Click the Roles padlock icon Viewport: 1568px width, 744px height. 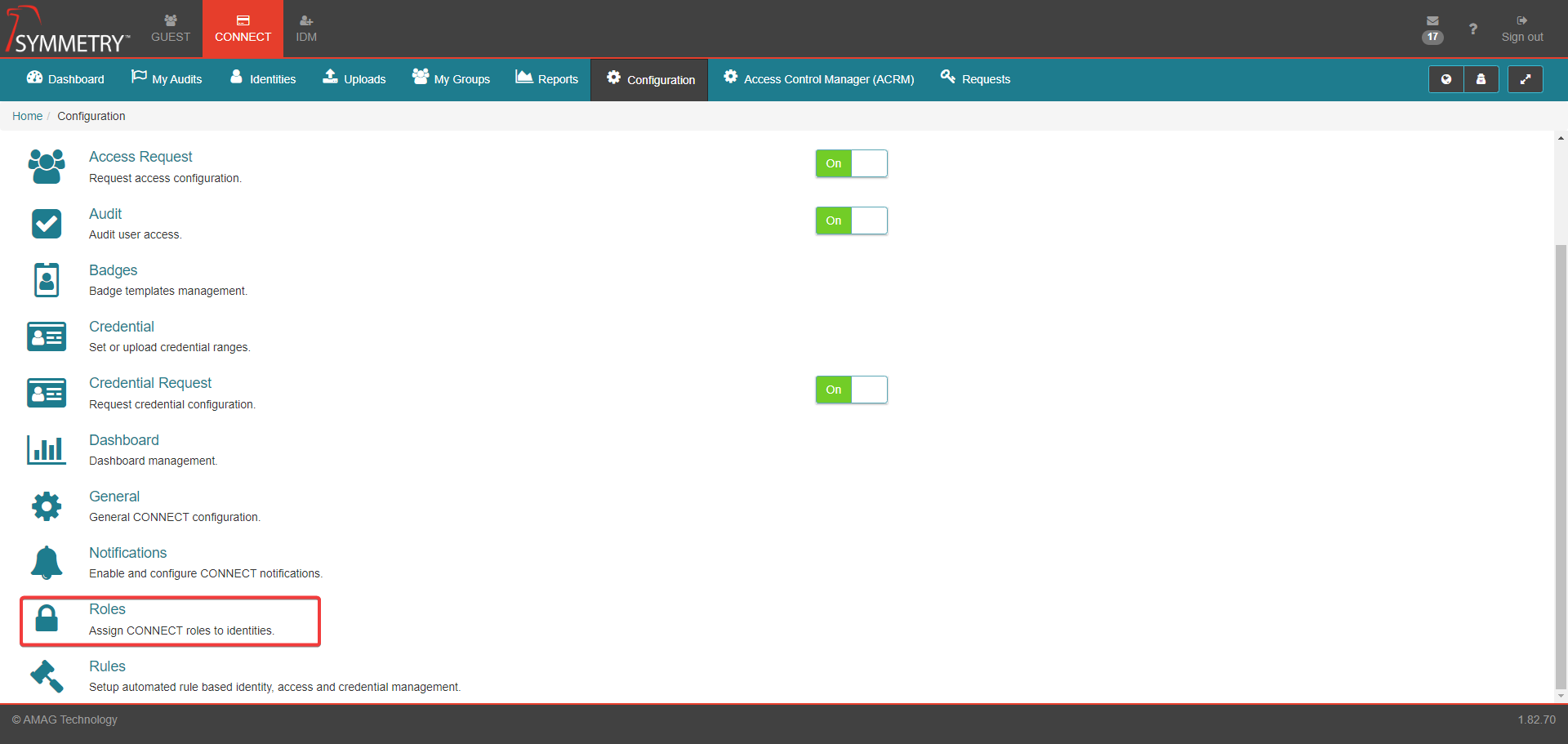[x=47, y=618]
